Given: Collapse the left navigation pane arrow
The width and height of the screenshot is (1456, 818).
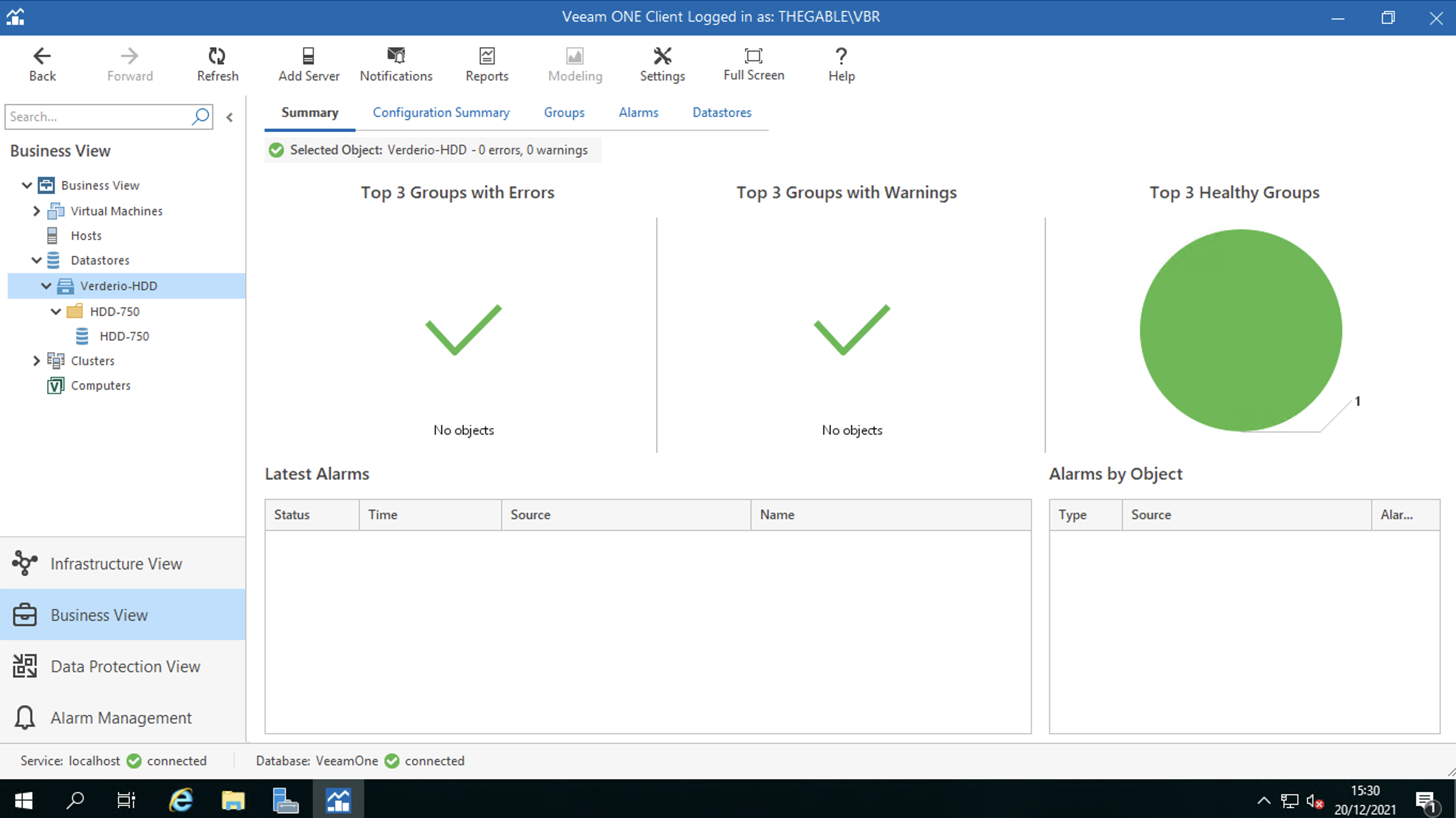Looking at the screenshot, I should (230, 117).
